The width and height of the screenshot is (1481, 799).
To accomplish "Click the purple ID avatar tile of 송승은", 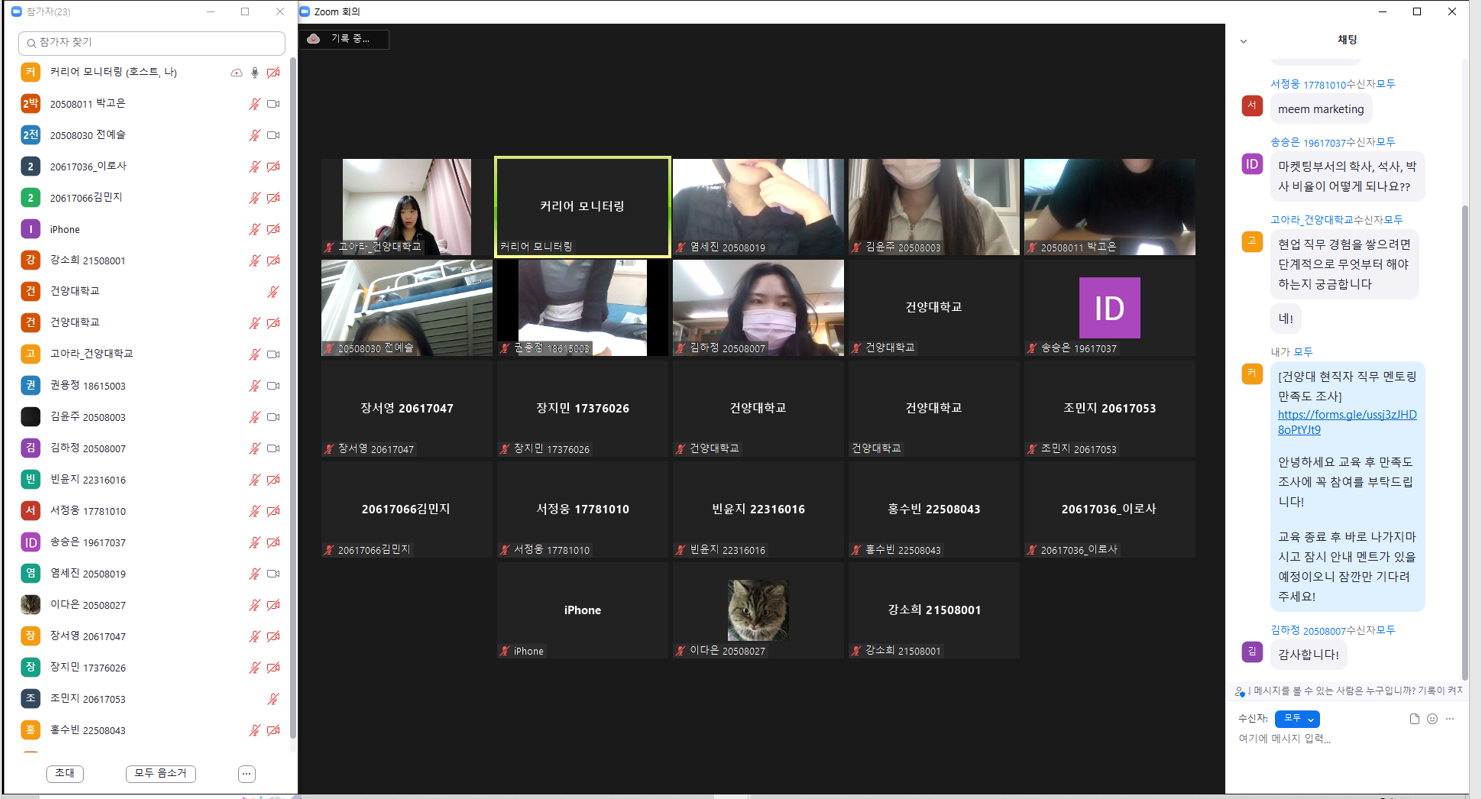I will point(1109,308).
